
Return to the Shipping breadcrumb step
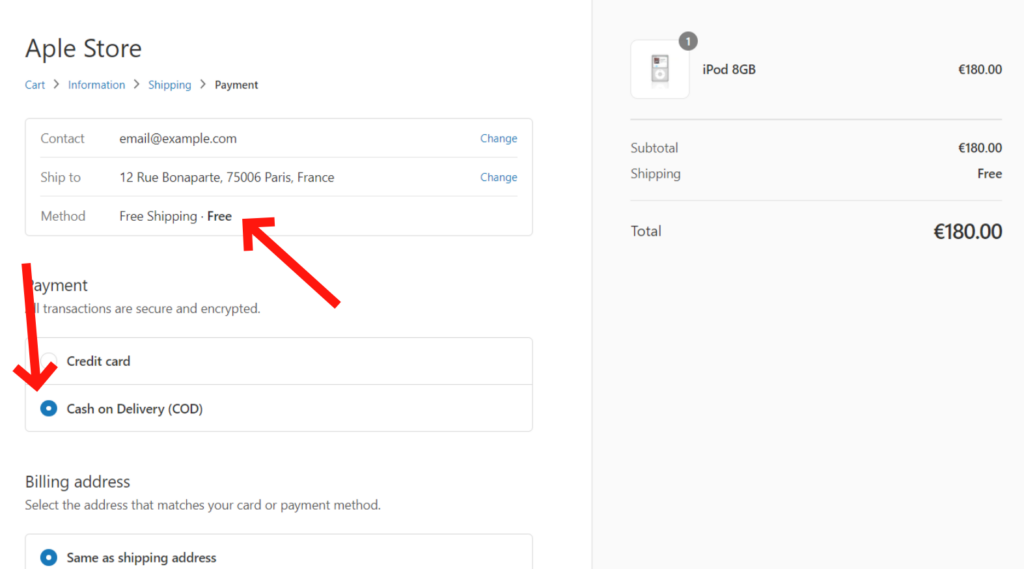coord(170,85)
